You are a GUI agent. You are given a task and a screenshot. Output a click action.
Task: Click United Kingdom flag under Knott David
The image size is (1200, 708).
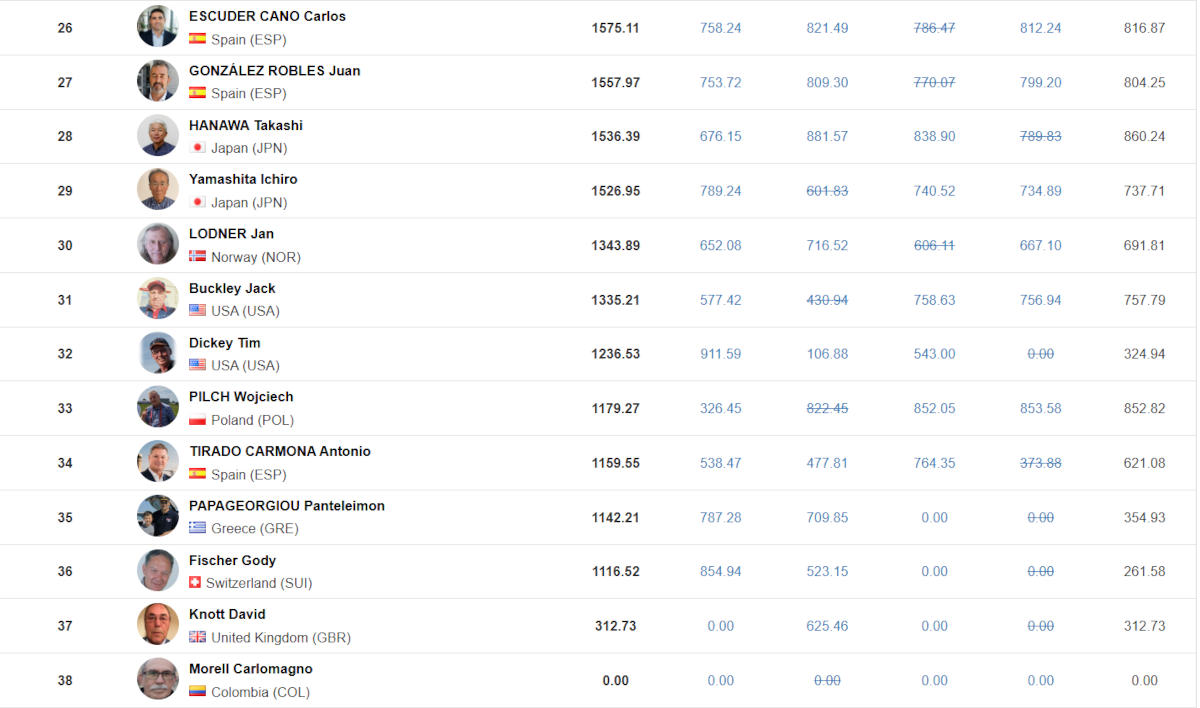click(x=197, y=637)
